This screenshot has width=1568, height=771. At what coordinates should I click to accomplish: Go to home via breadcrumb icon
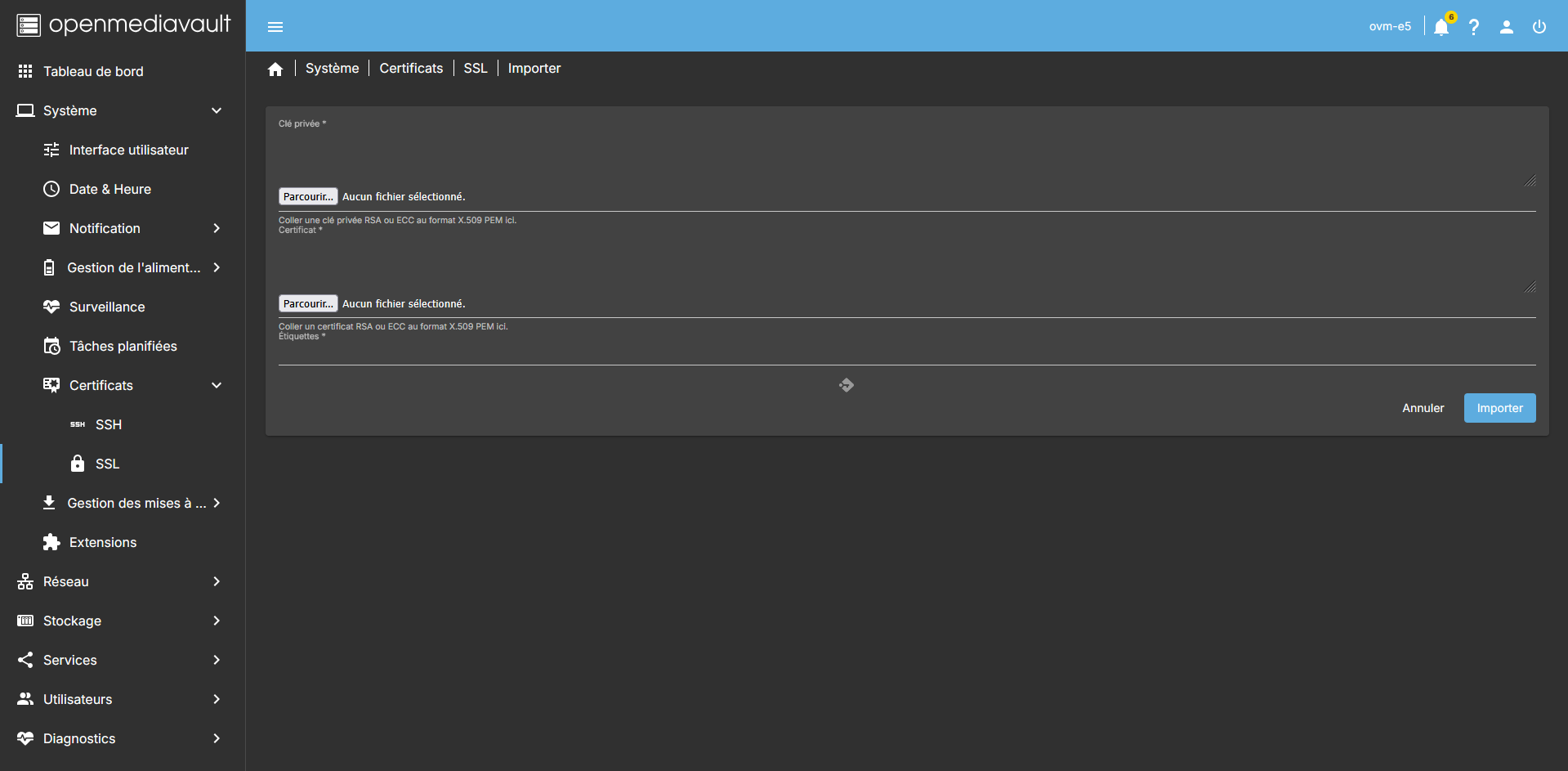click(275, 69)
